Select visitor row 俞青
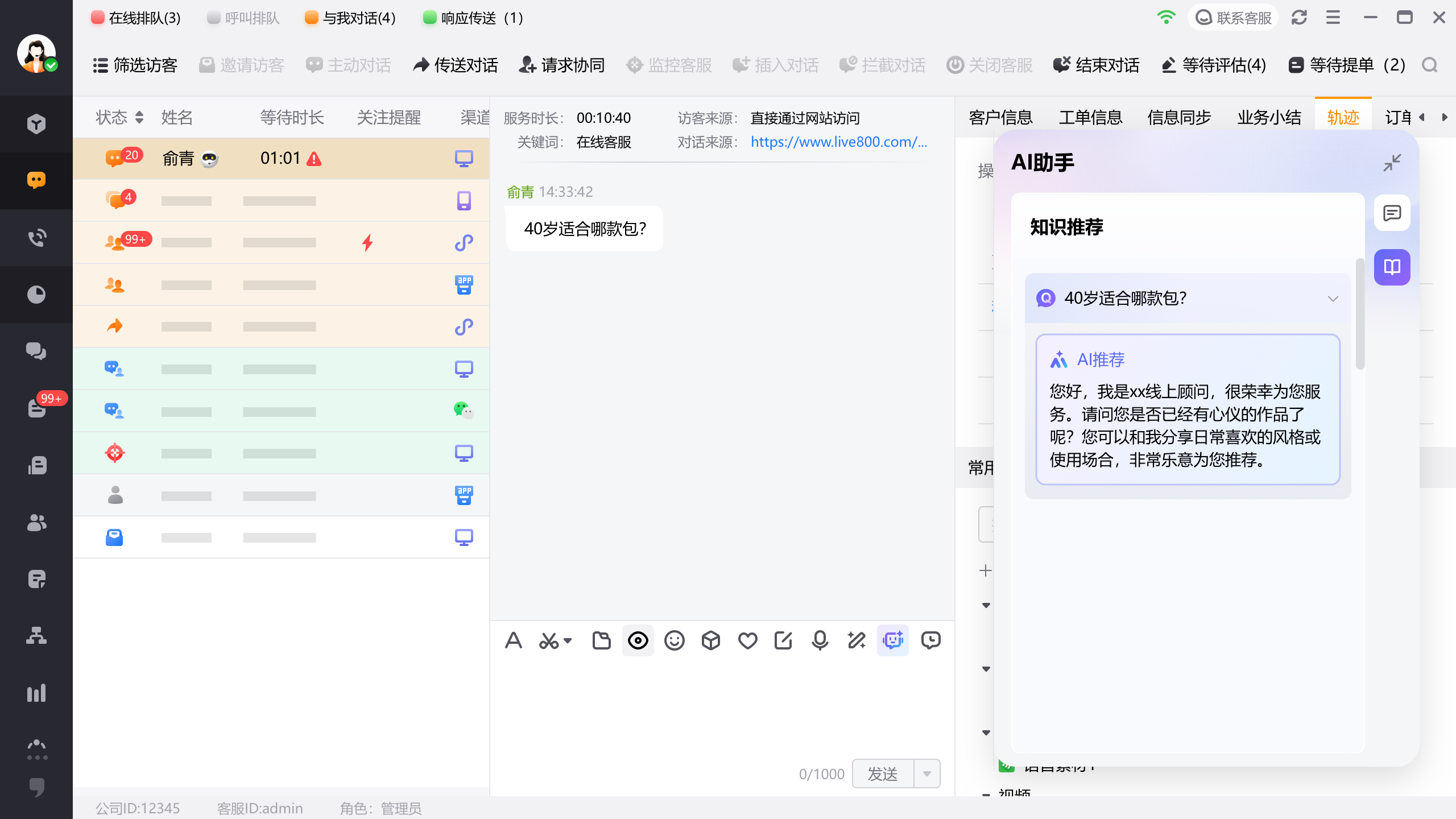The image size is (1456, 819). (281, 158)
